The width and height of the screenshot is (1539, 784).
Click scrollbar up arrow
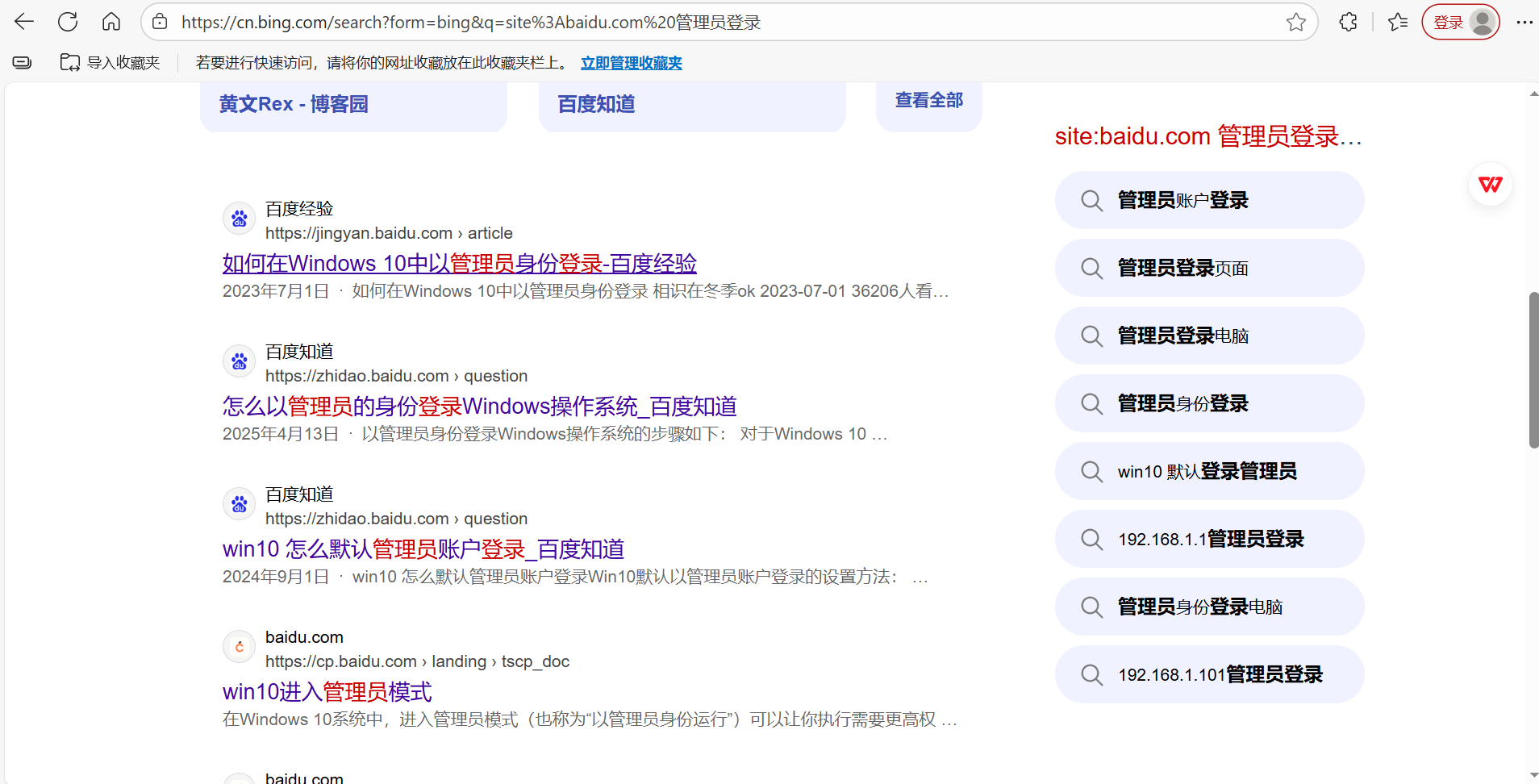click(1533, 94)
